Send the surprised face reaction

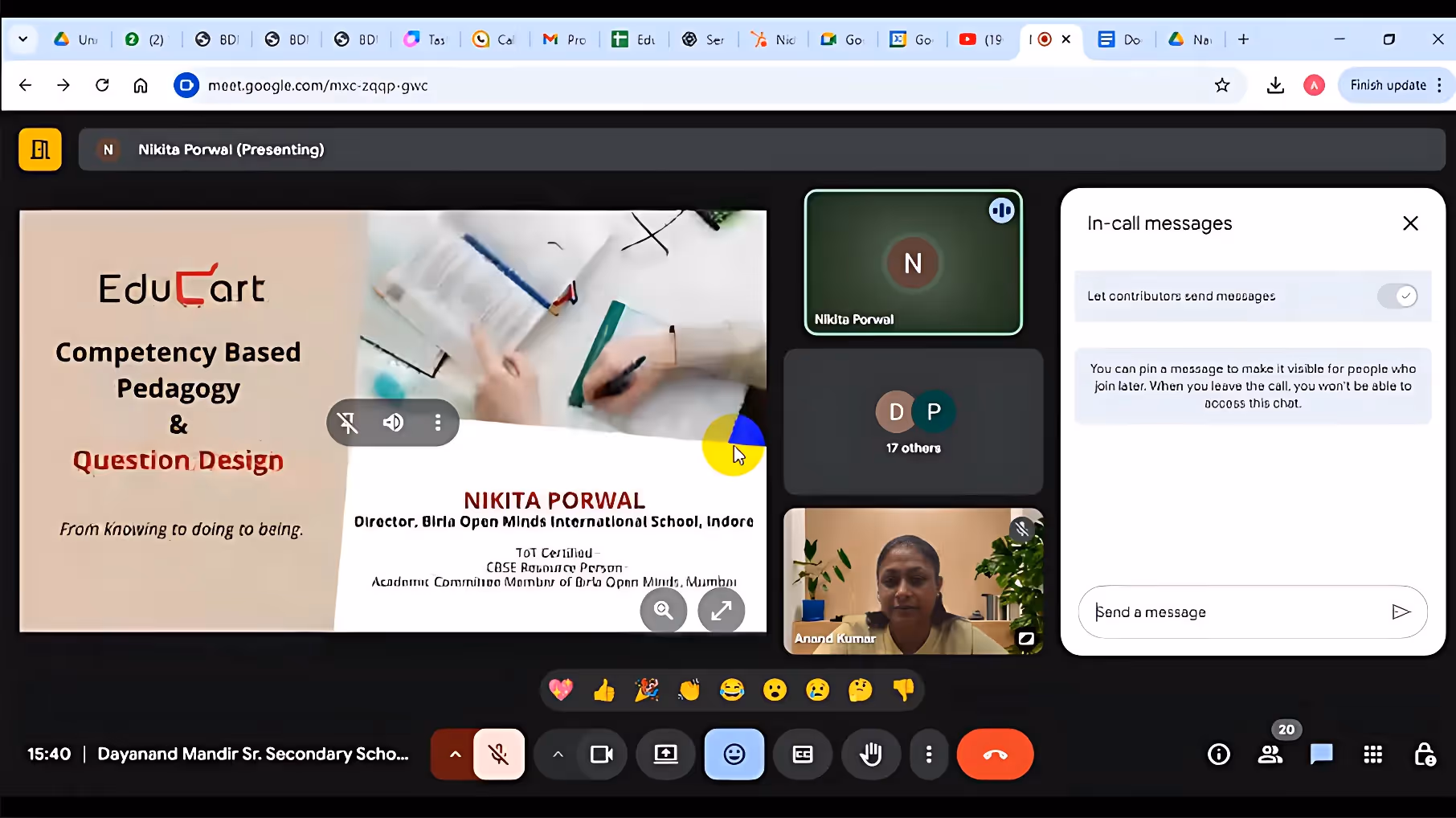(775, 689)
